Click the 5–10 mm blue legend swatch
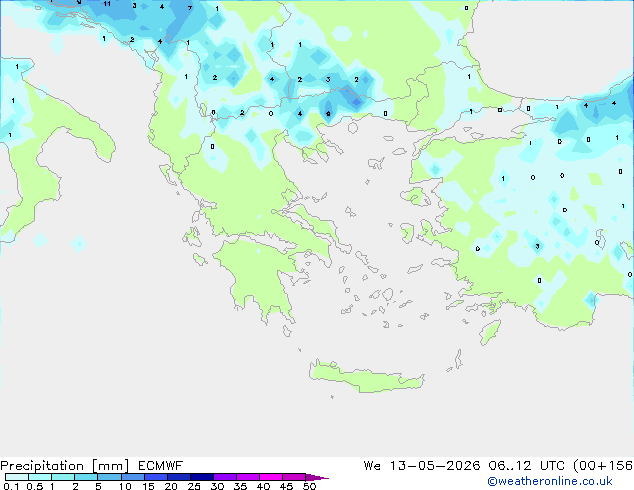 click(110, 477)
